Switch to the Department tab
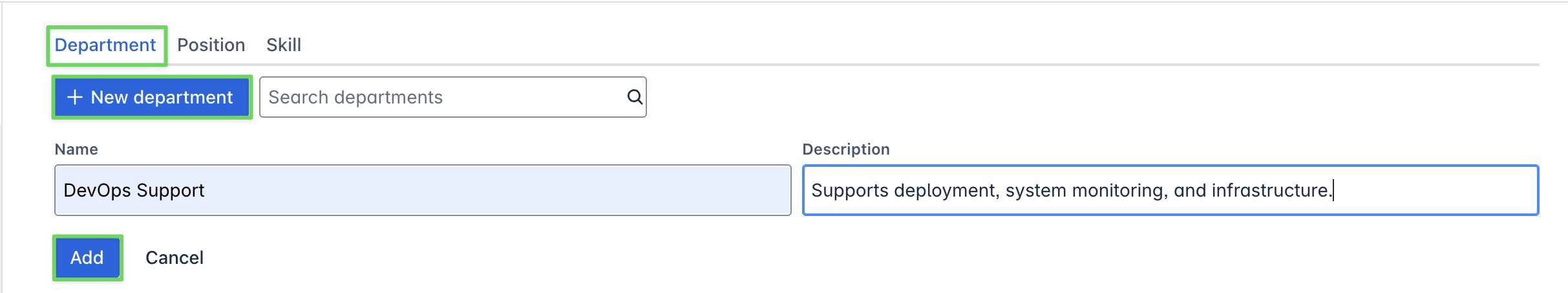The image size is (1568, 293). [105, 45]
